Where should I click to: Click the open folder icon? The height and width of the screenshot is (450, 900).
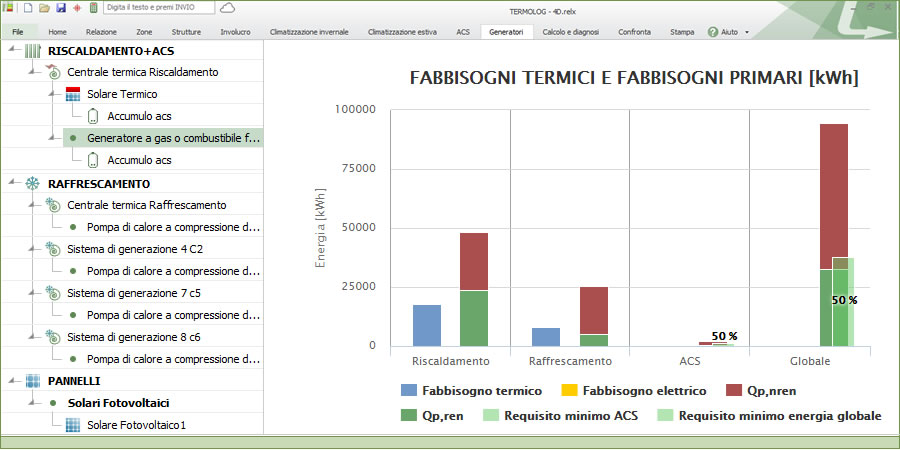pyautogui.click(x=44, y=8)
